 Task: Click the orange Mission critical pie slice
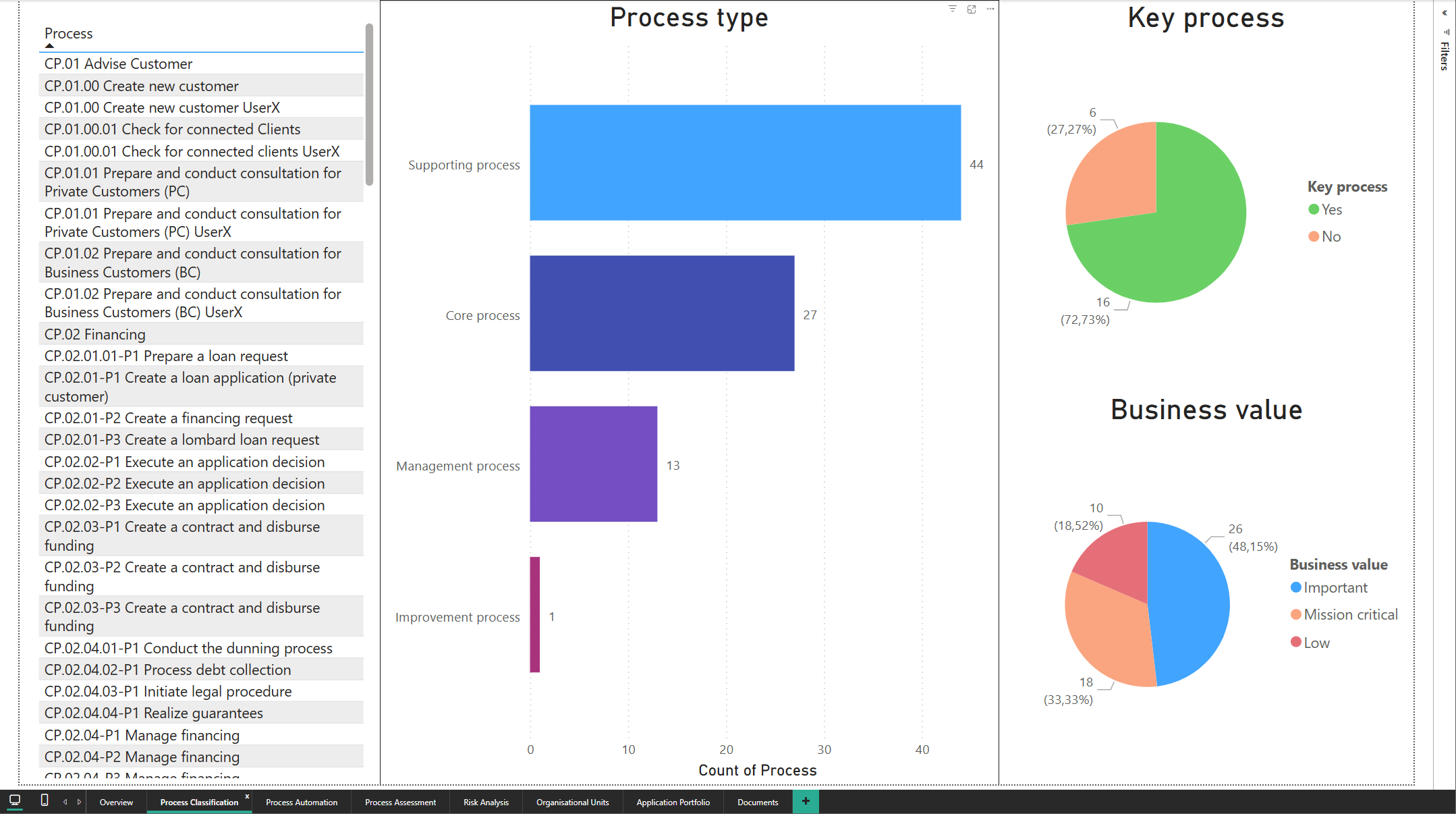[1107, 634]
